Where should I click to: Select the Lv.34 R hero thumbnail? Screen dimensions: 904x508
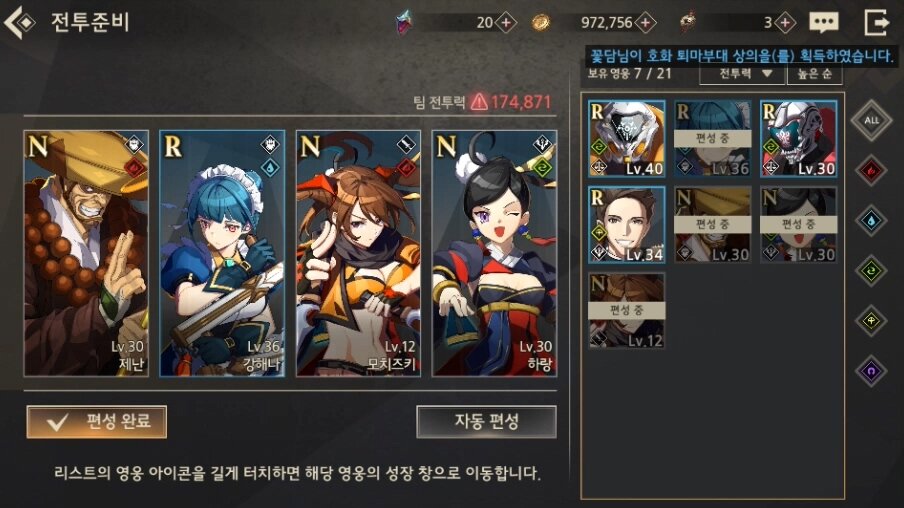[x=627, y=224]
